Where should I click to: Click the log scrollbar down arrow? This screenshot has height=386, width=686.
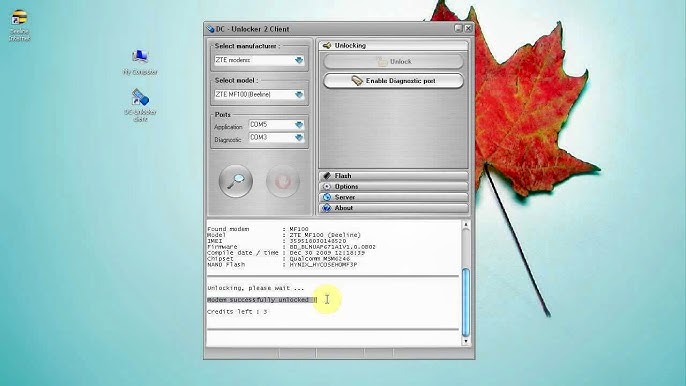coord(466,341)
